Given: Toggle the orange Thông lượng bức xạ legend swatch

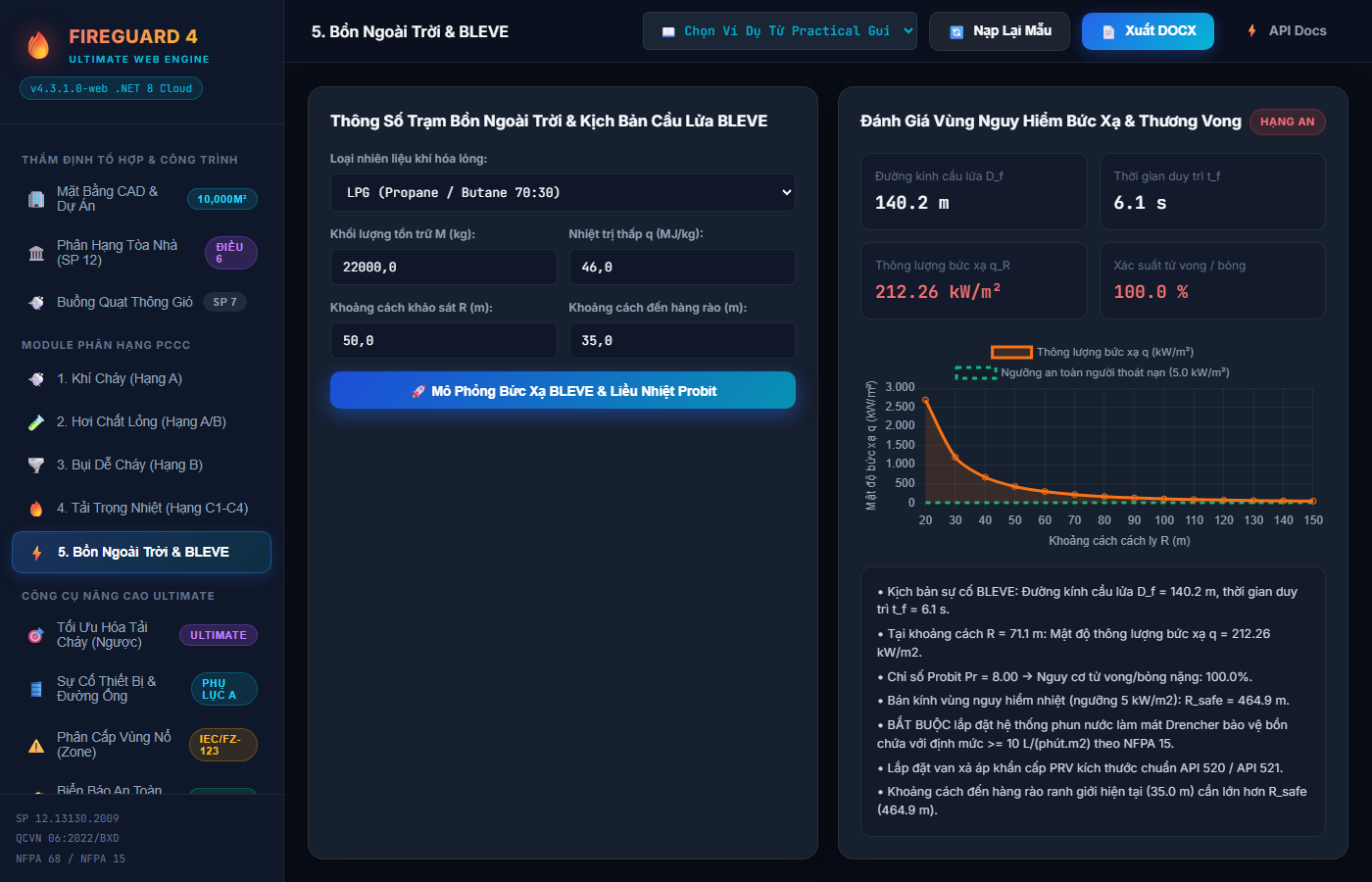Looking at the screenshot, I should click(x=1011, y=352).
